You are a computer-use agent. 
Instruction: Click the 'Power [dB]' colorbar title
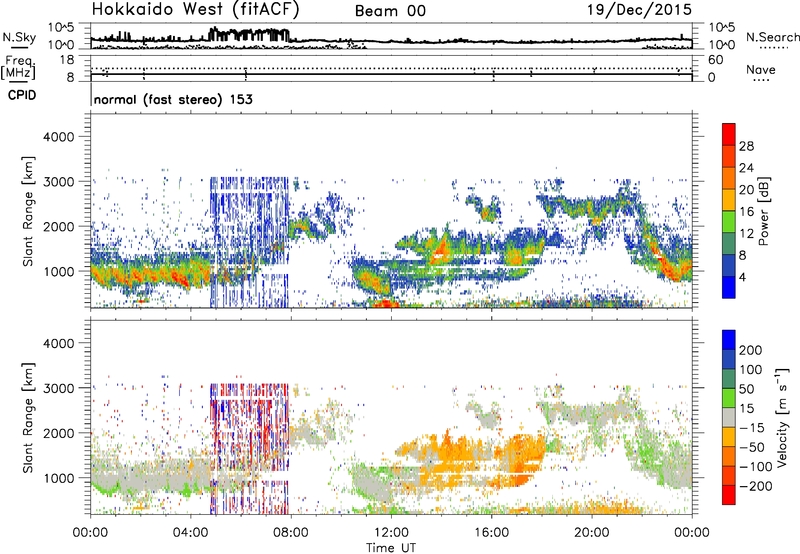tap(763, 211)
